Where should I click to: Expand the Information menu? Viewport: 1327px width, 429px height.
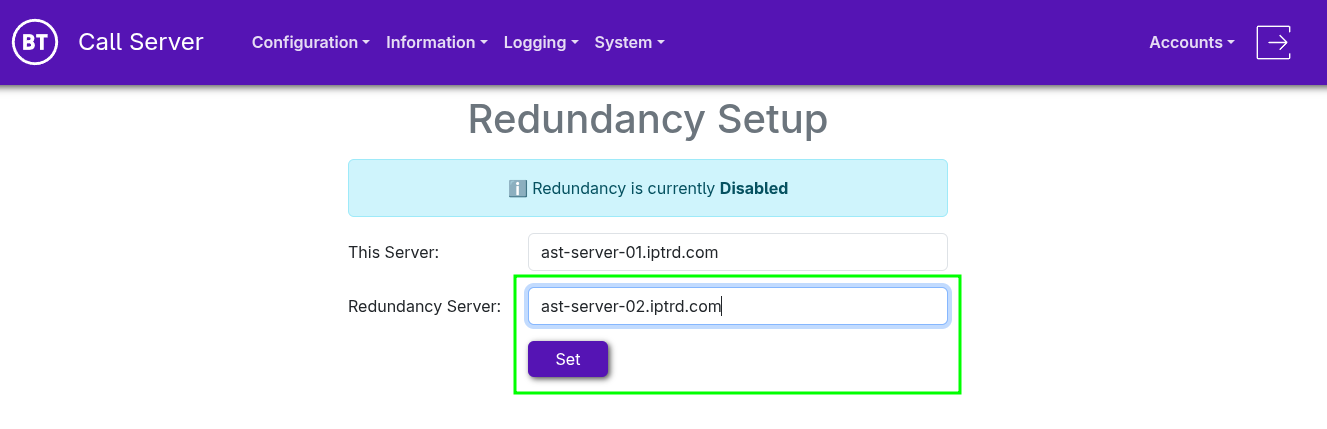[x=437, y=42]
